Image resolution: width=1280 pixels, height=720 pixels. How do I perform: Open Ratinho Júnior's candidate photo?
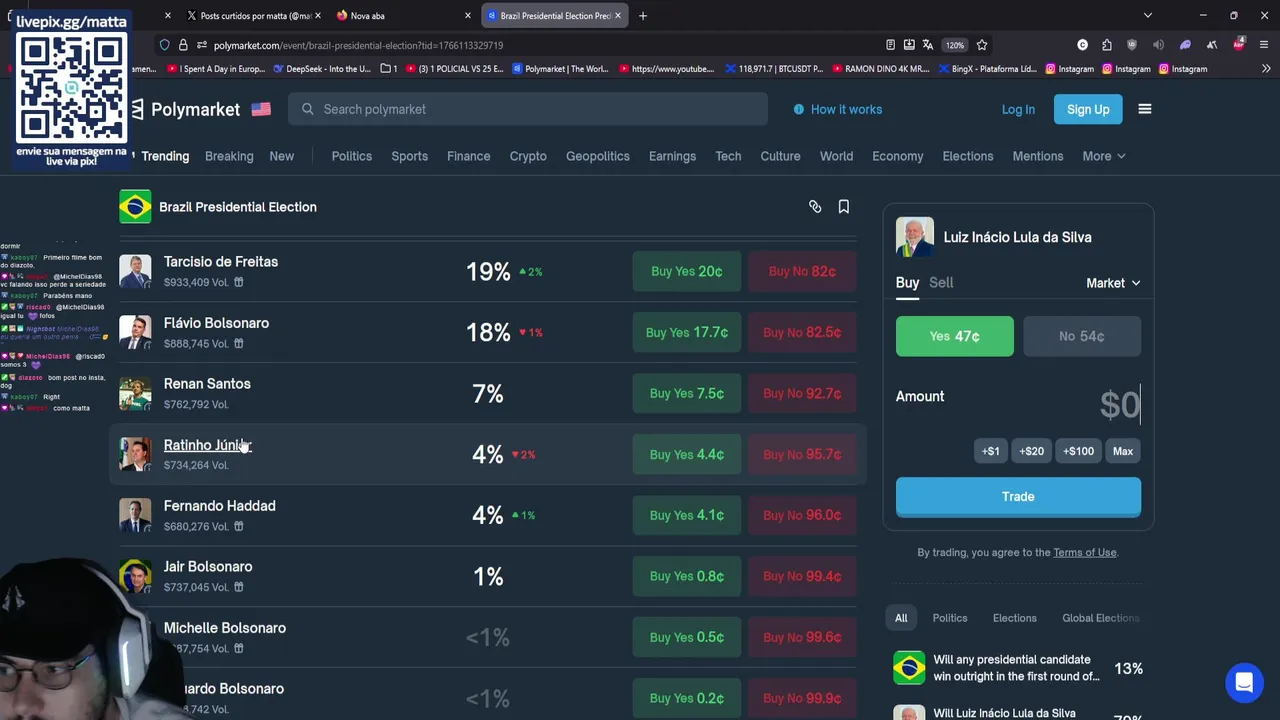(x=135, y=454)
